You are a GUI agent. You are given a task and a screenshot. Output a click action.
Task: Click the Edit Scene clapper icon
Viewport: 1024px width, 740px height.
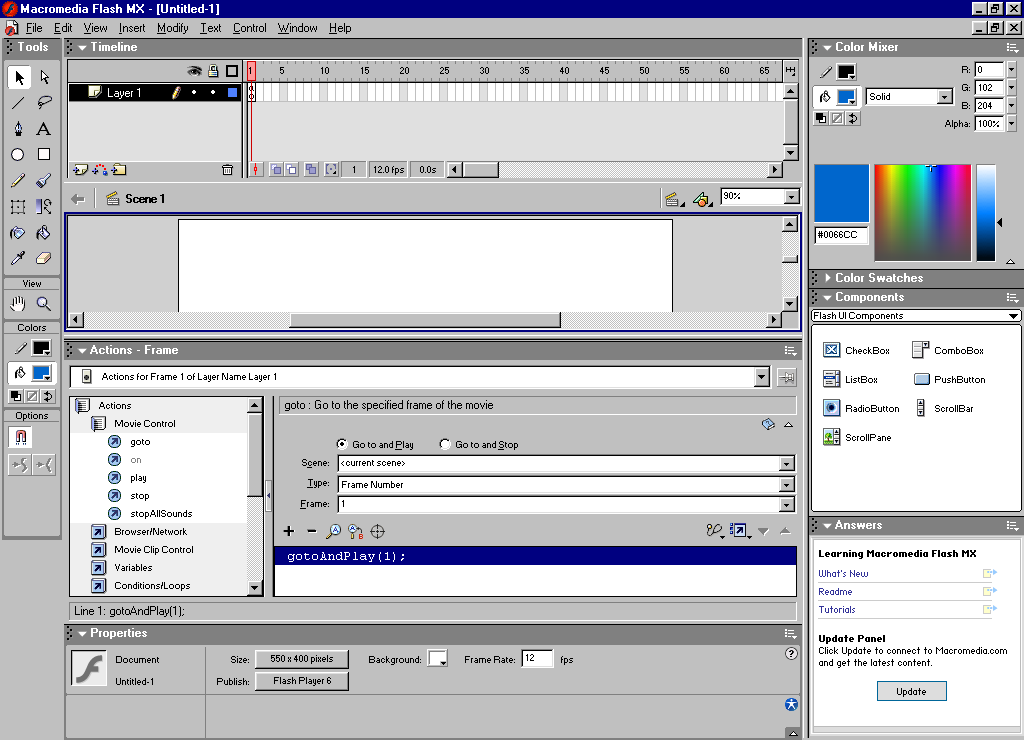coord(673,199)
